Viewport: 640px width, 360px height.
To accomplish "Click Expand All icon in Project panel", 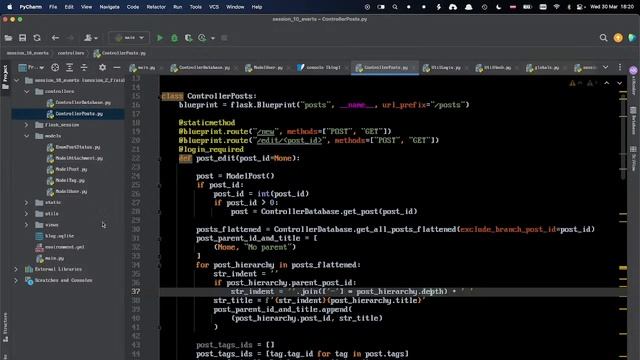I will [69, 67].
